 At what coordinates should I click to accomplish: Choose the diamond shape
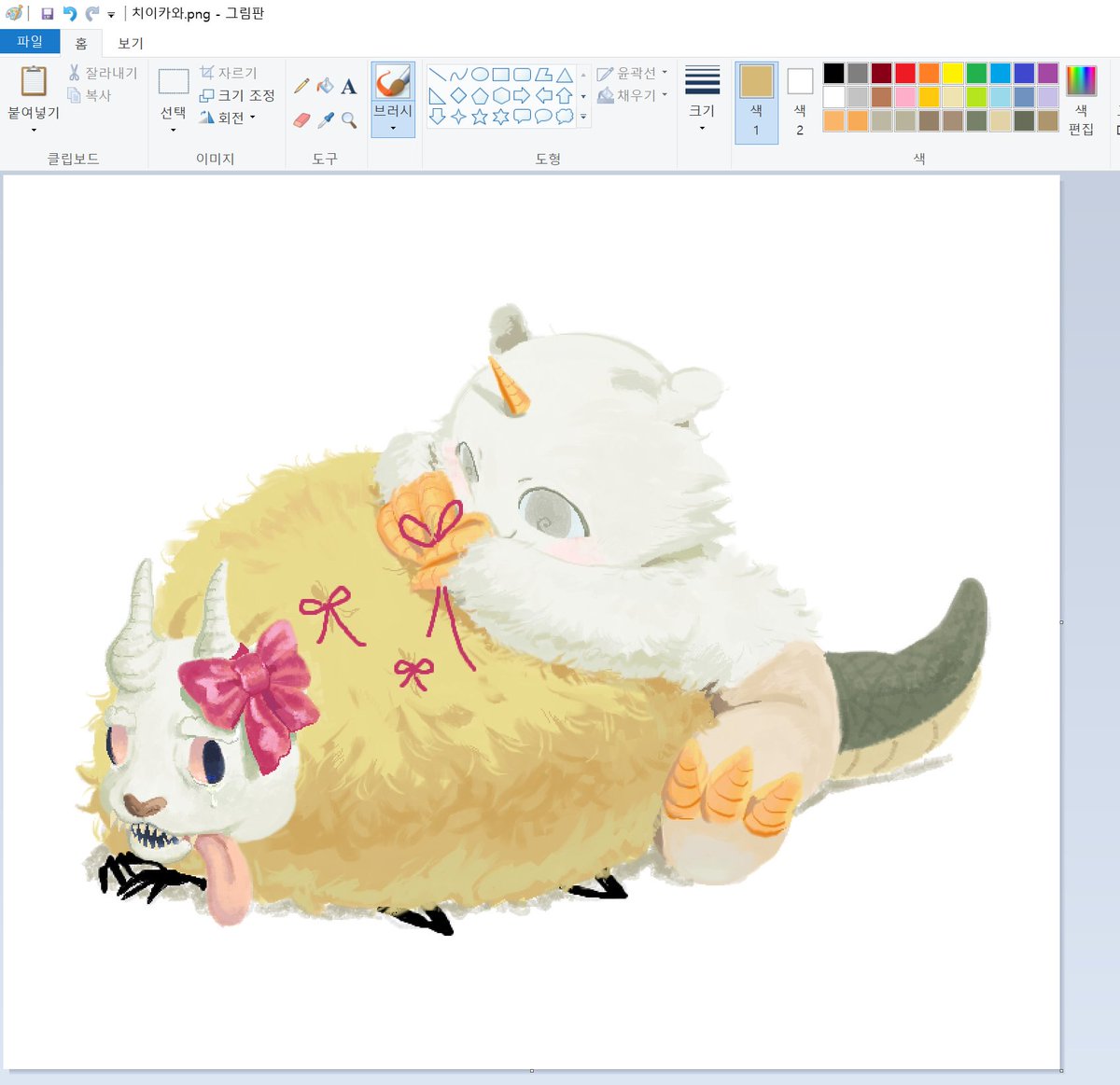click(458, 95)
